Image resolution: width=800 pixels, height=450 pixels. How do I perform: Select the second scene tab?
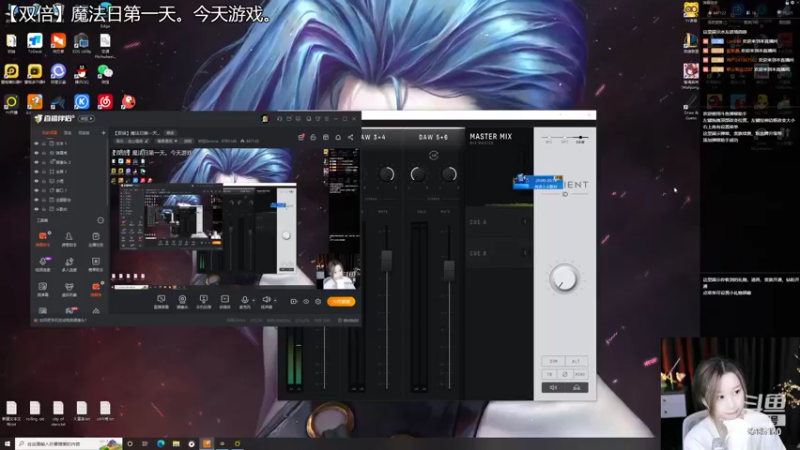(67, 133)
